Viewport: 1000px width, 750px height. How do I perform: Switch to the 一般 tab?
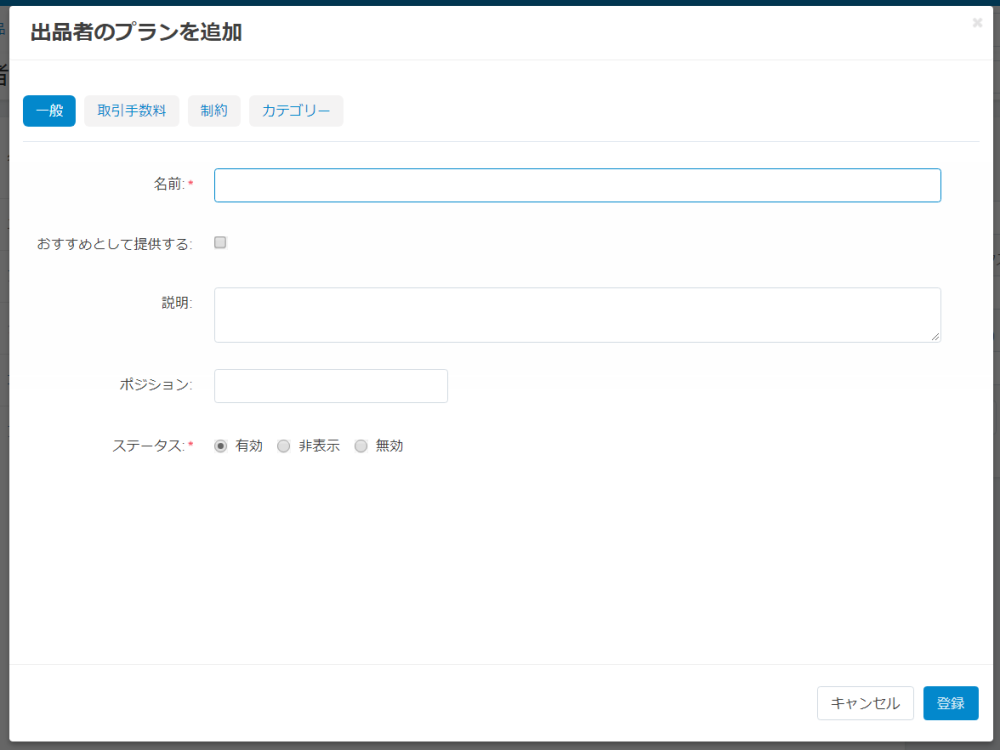point(49,111)
